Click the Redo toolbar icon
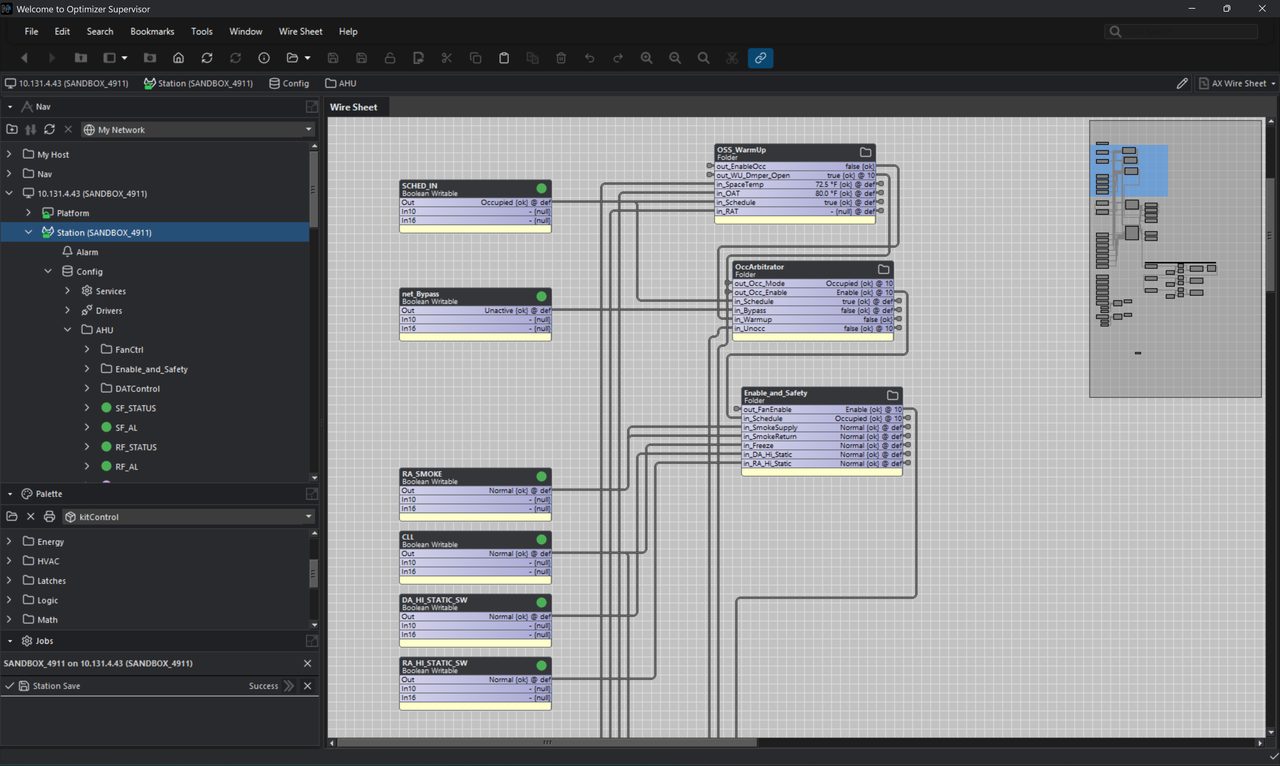Image resolution: width=1280 pixels, height=766 pixels. coord(618,58)
